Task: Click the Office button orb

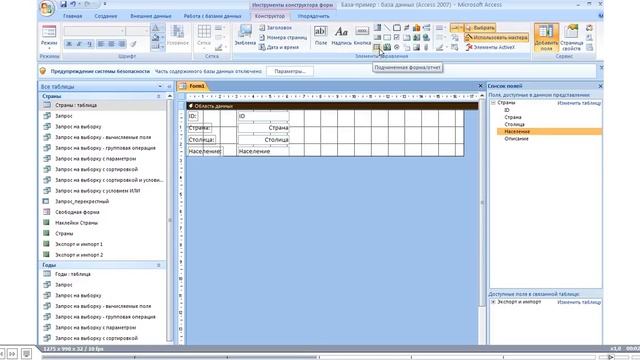Action: tap(47, 8)
